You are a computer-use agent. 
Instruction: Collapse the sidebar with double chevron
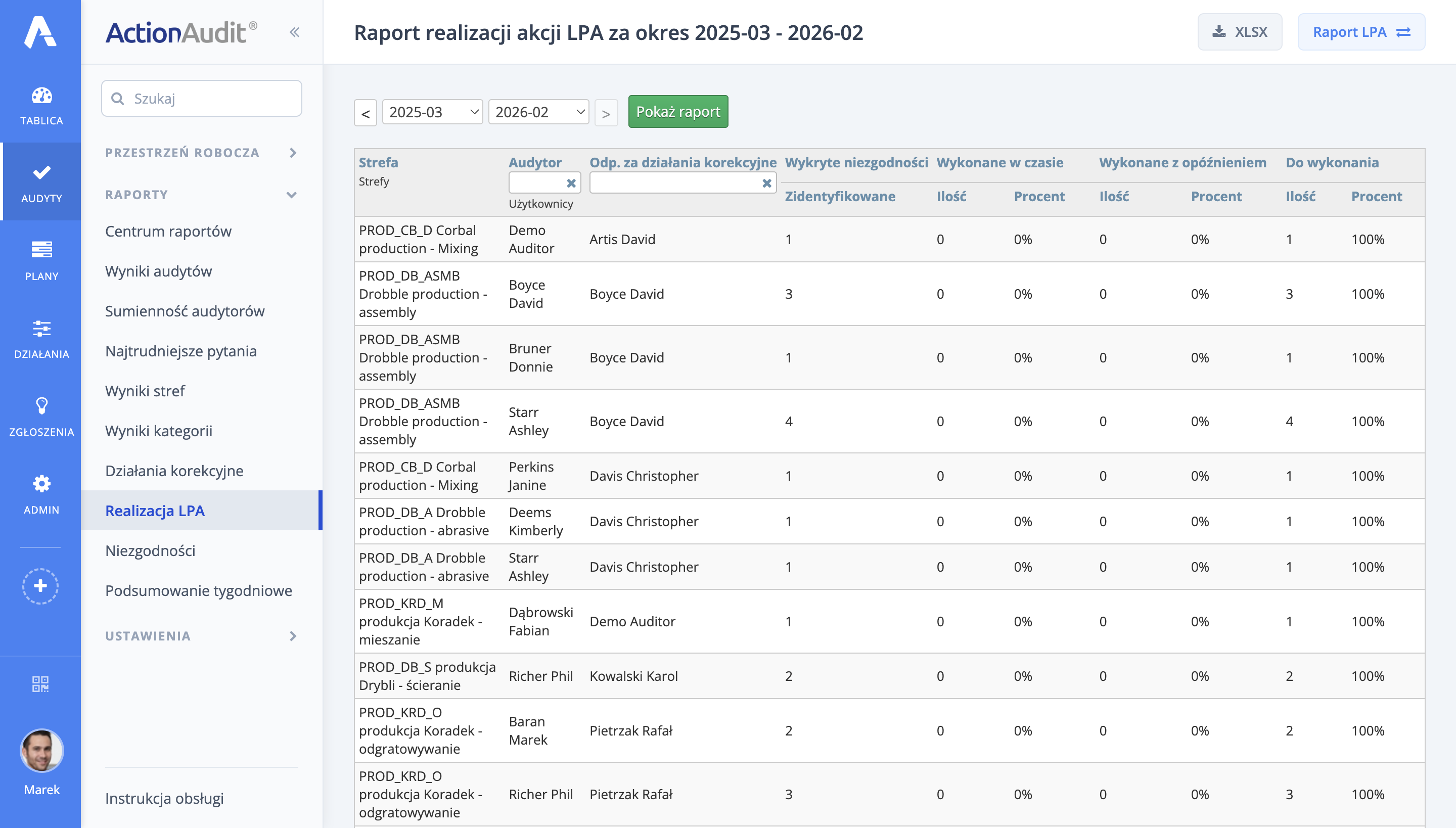pyautogui.click(x=294, y=32)
